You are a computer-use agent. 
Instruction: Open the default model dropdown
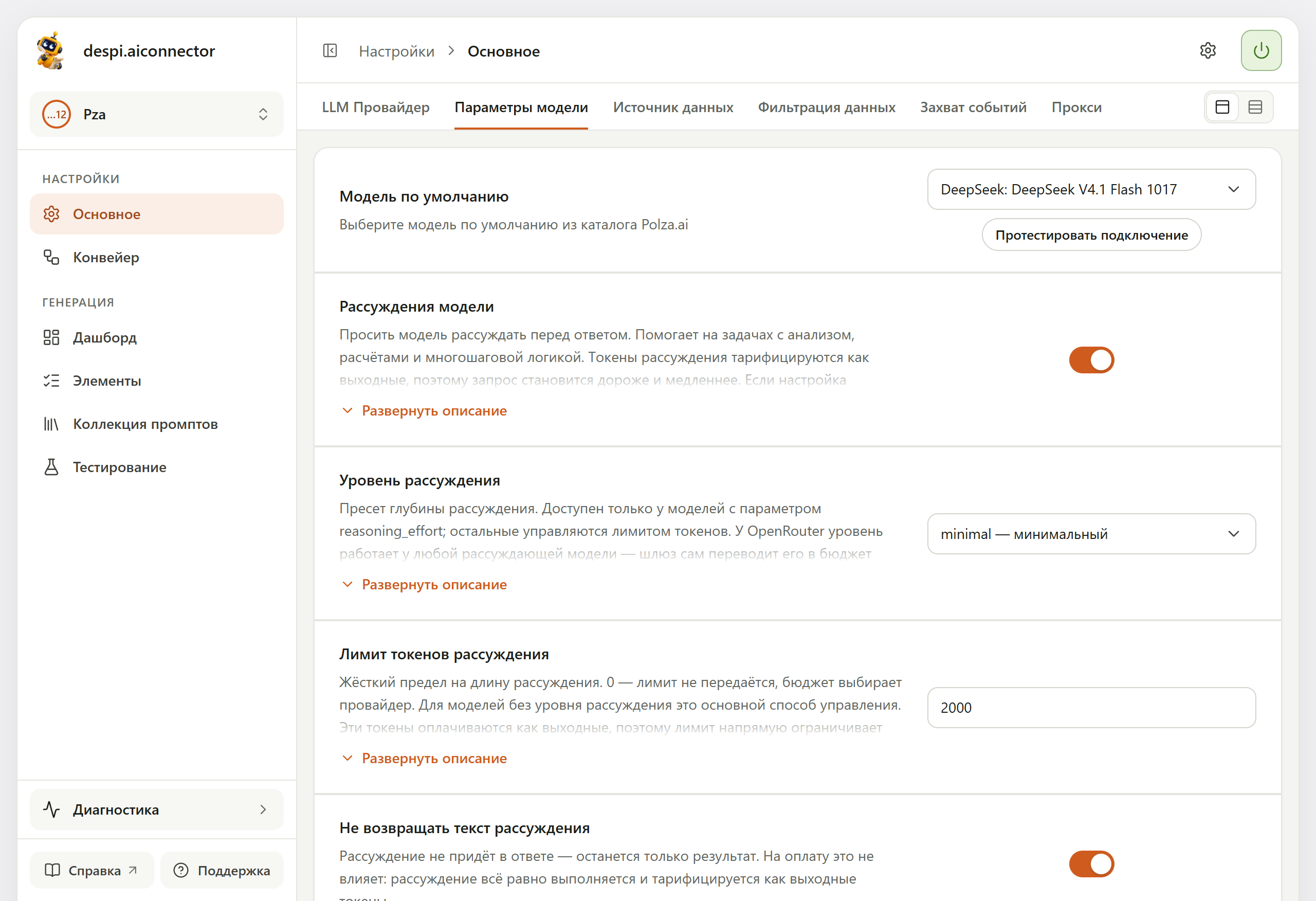click(1091, 189)
